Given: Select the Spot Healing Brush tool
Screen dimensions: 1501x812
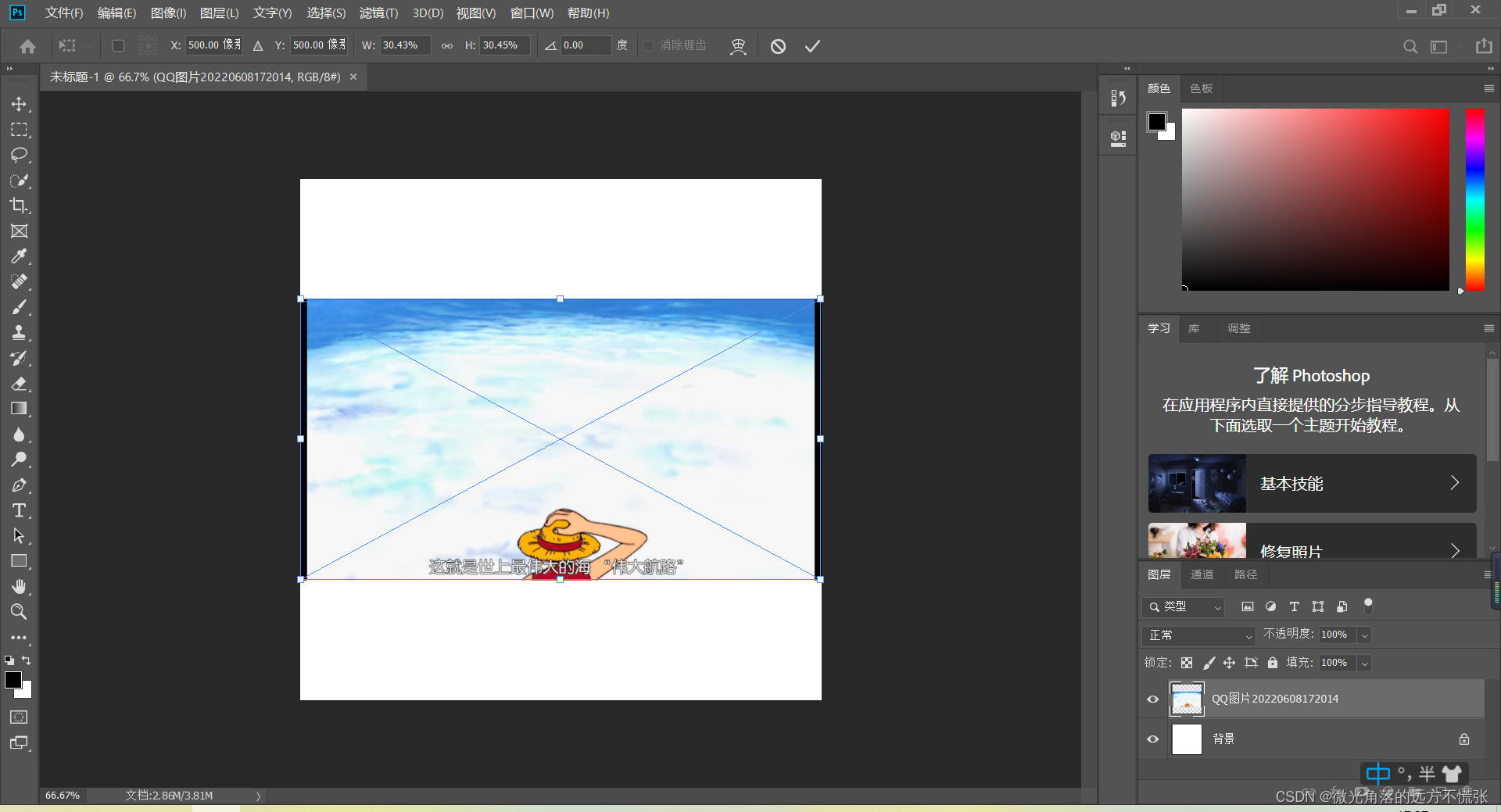Looking at the screenshot, I should pos(19,282).
